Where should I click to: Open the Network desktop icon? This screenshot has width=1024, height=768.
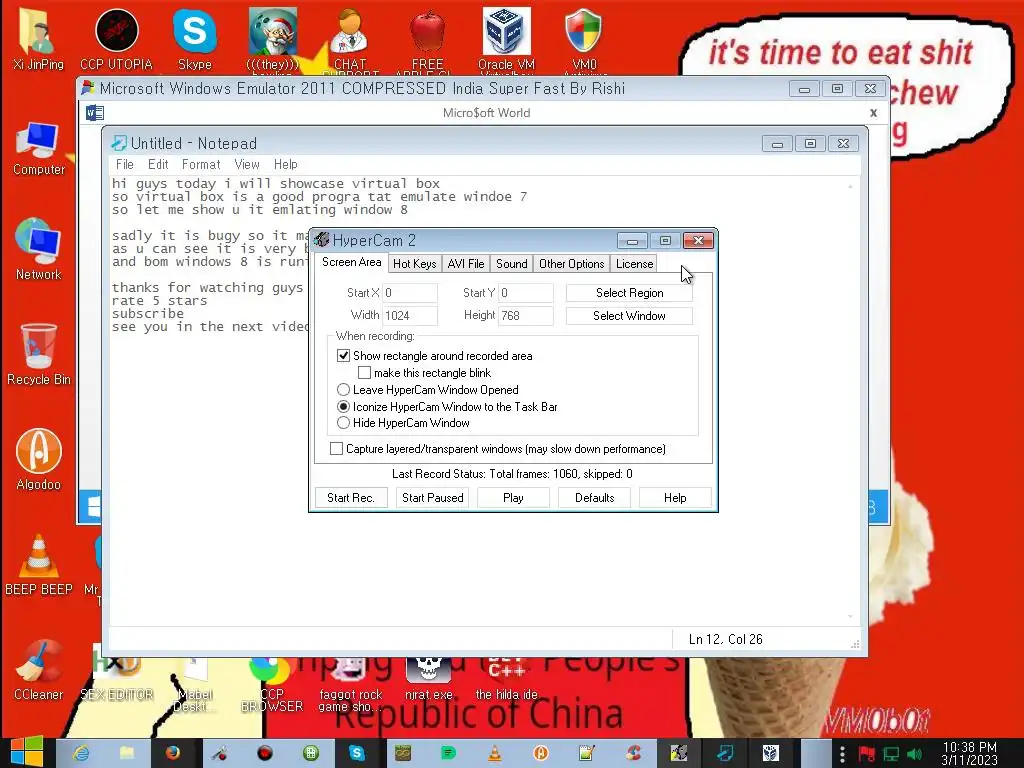click(39, 249)
